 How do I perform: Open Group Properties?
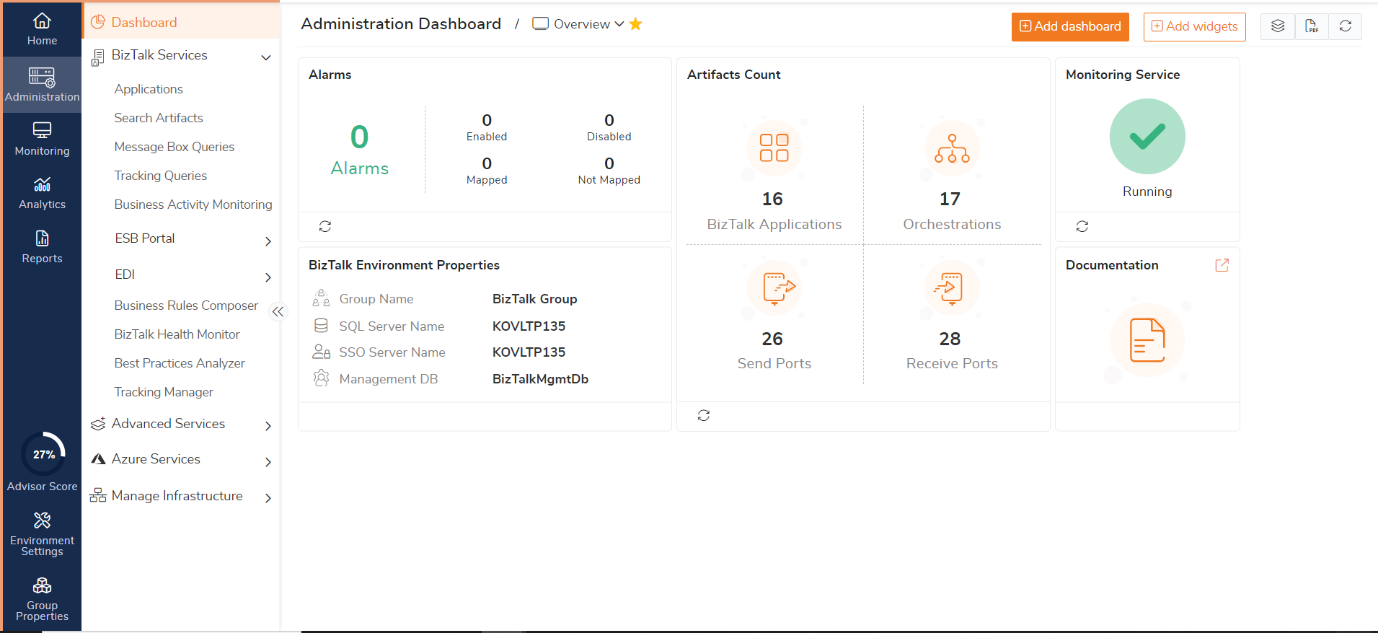[41, 599]
